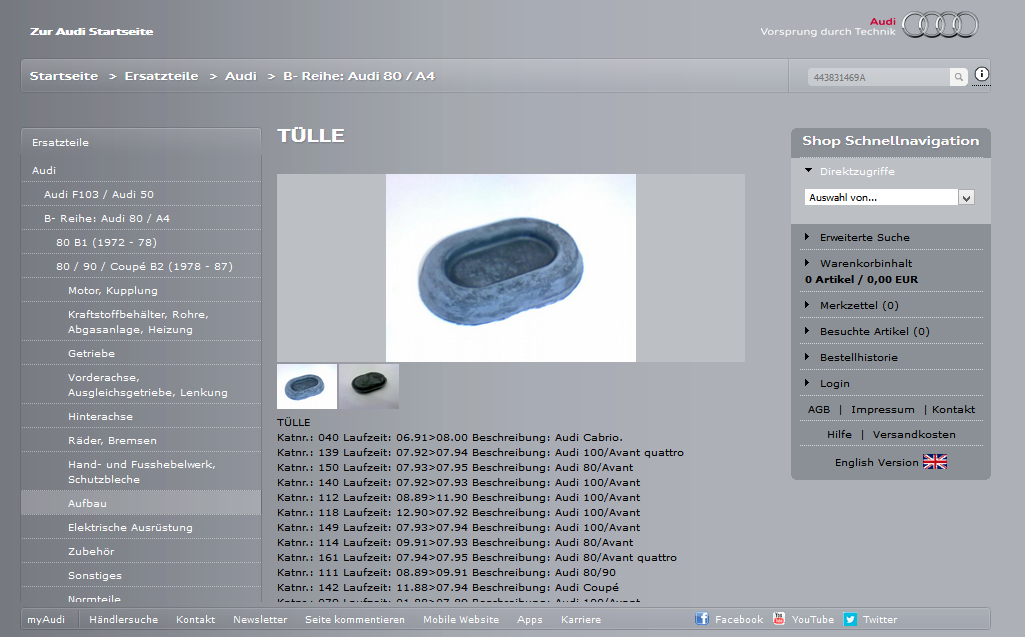
Task: Open the Facebook icon in footer
Action: (x=702, y=619)
